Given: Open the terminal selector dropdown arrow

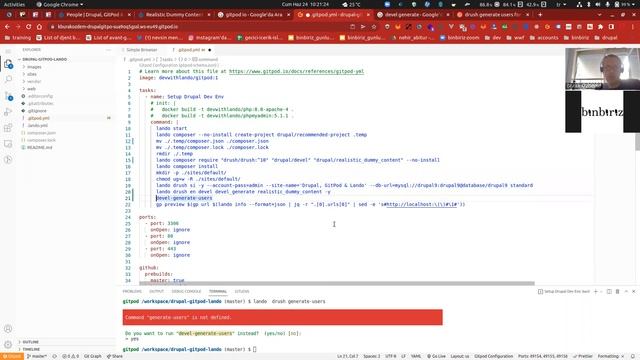Looking at the screenshot, I should pyautogui.click(x=601, y=291).
